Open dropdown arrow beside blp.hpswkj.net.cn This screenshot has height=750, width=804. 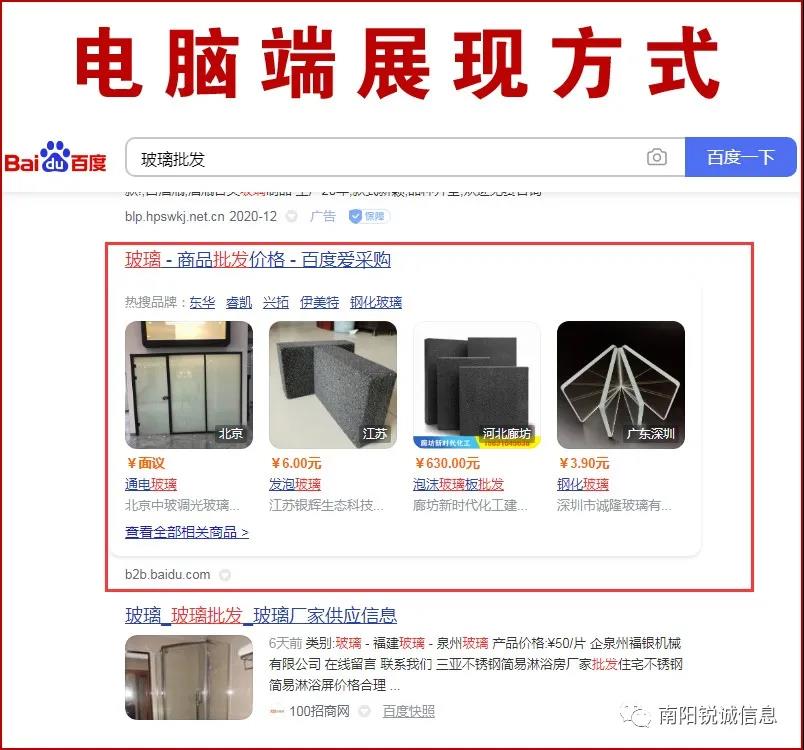click(x=292, y=216)
